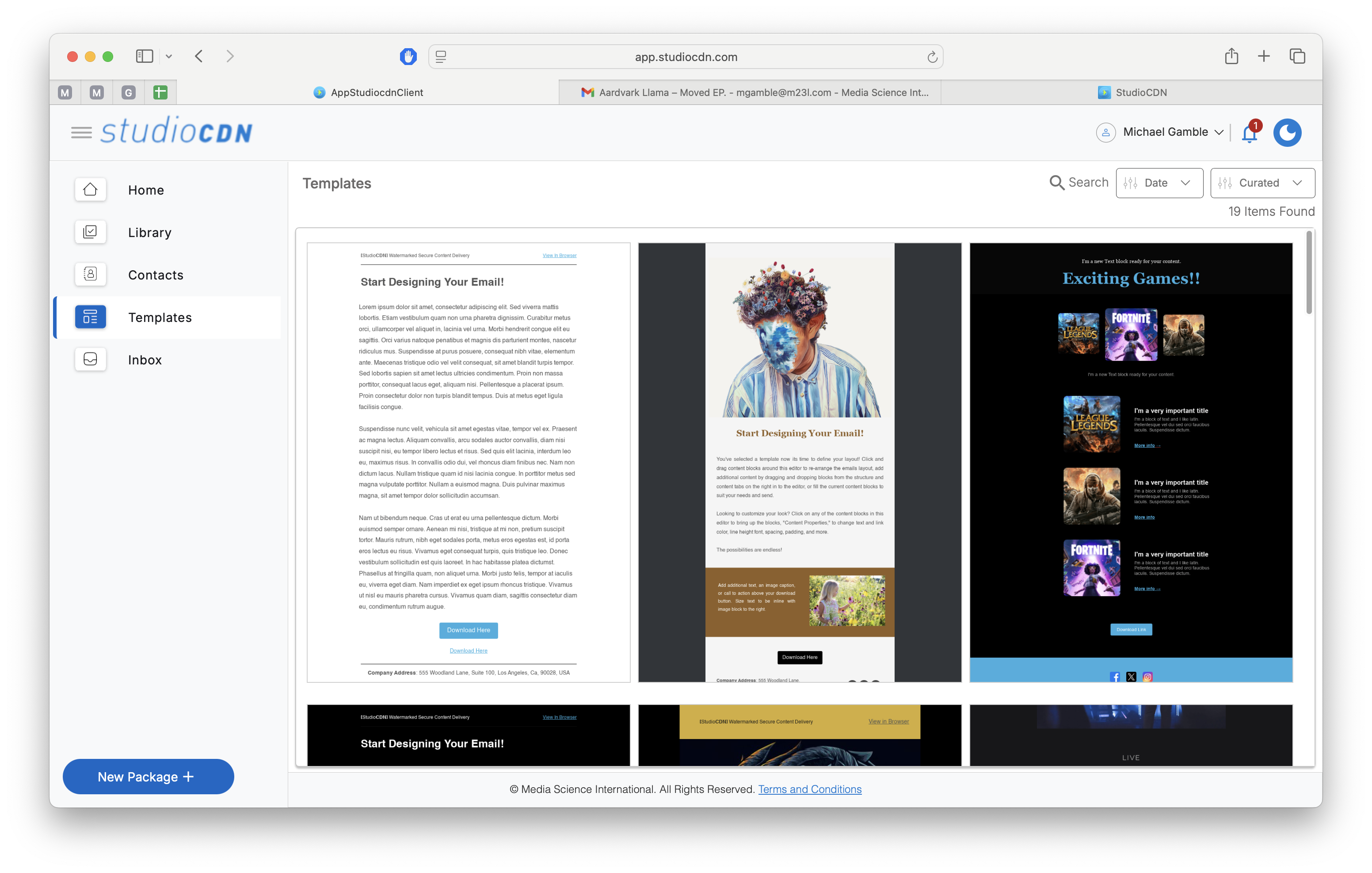Go to Home in sidebar
This screenshot has height=873, width=1372.
pos(146,190)
